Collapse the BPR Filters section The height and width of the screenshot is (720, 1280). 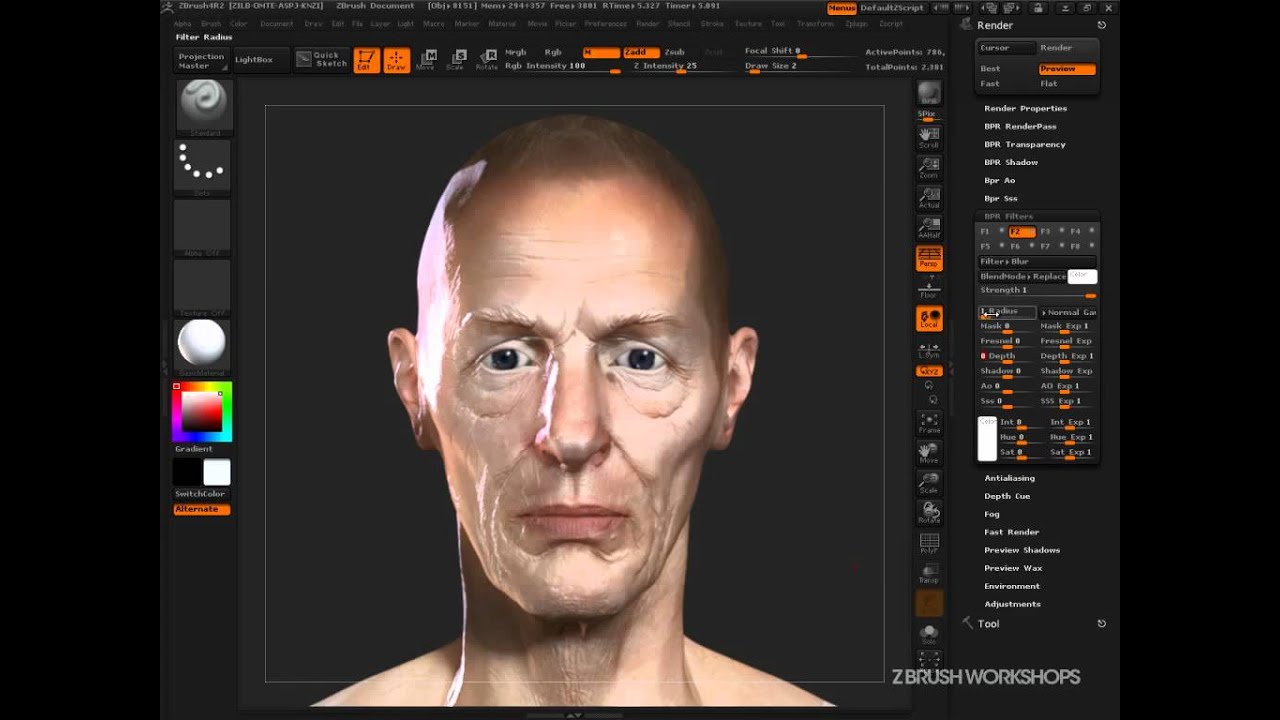click(x=1009, y=216)
